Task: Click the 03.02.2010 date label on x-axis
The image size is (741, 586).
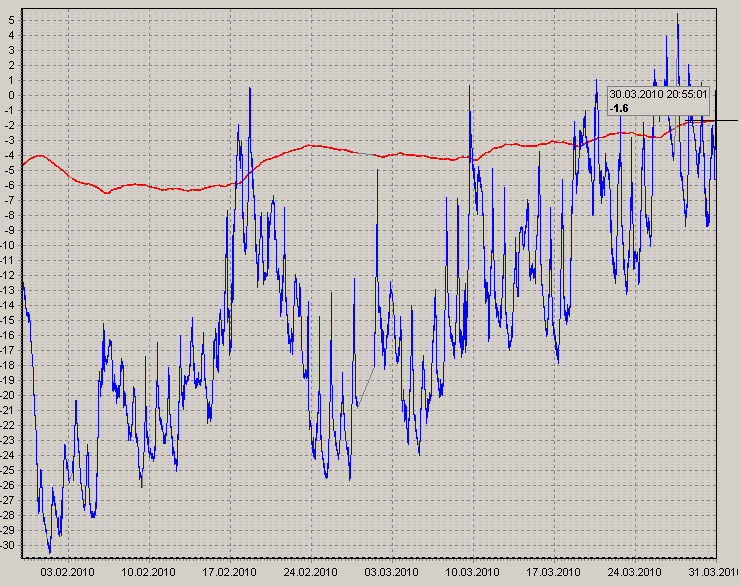Action: pos(67,572)
